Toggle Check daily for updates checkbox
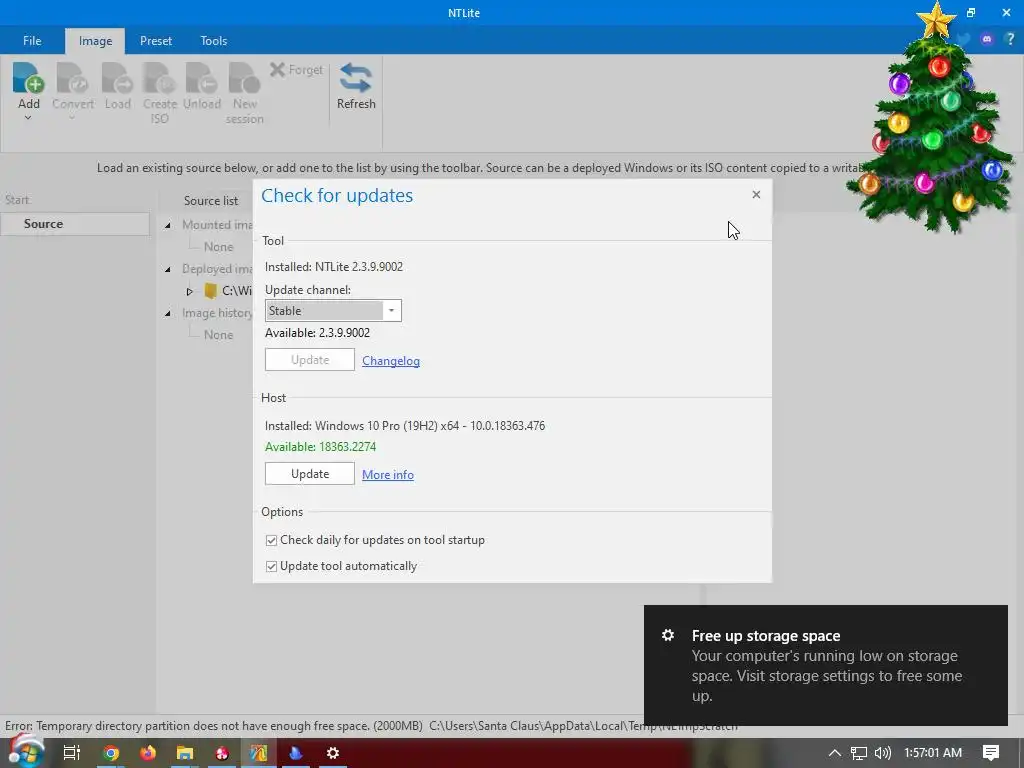 click(271, 540)
